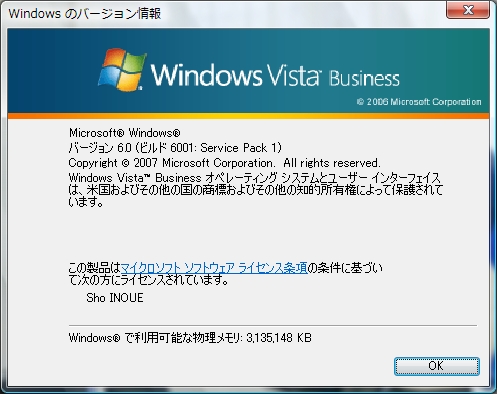Image resolution: width=497 pixels, height=394 pixels.
Task: Click the Windows Vista Business trademark paragraph
Action: pos(256,189)
